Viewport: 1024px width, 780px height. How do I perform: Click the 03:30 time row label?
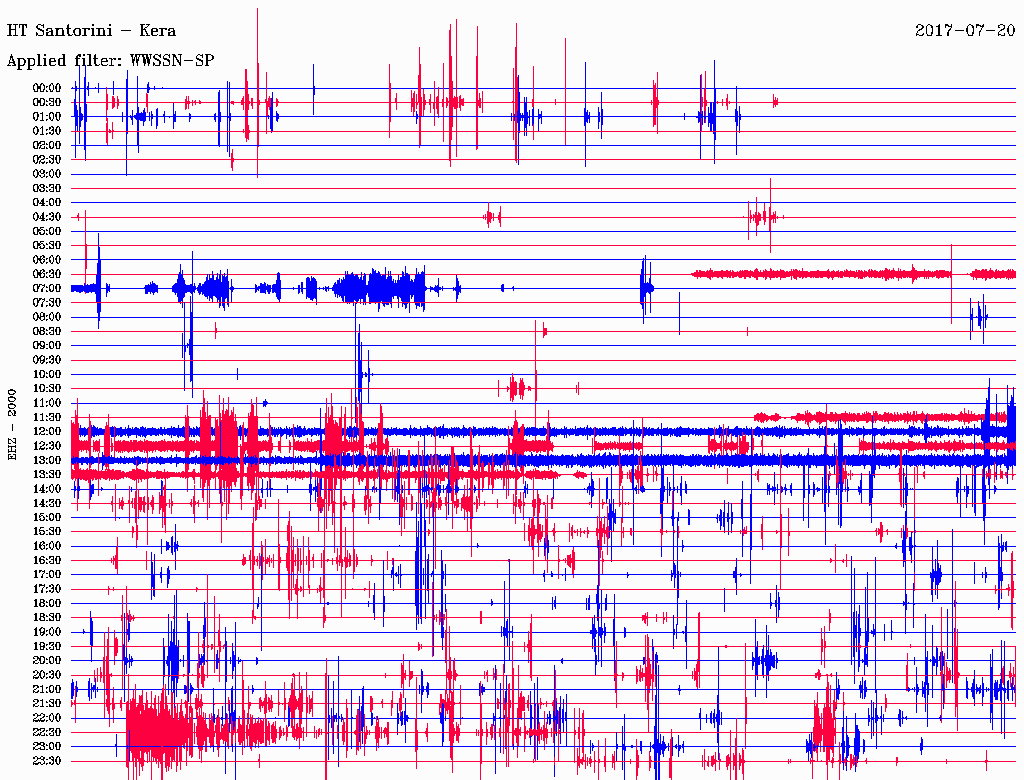pyautogui.click(x=47, y=188)
